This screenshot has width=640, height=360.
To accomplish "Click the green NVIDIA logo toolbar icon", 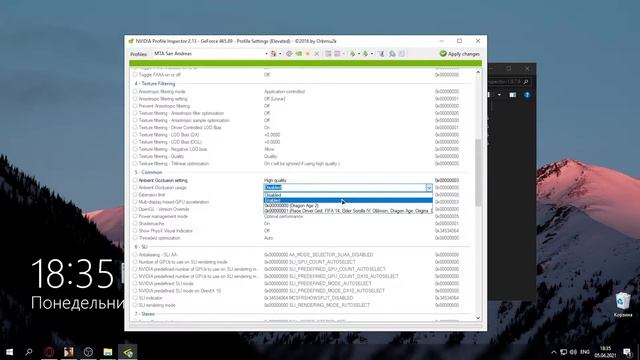I will (298, 53).
